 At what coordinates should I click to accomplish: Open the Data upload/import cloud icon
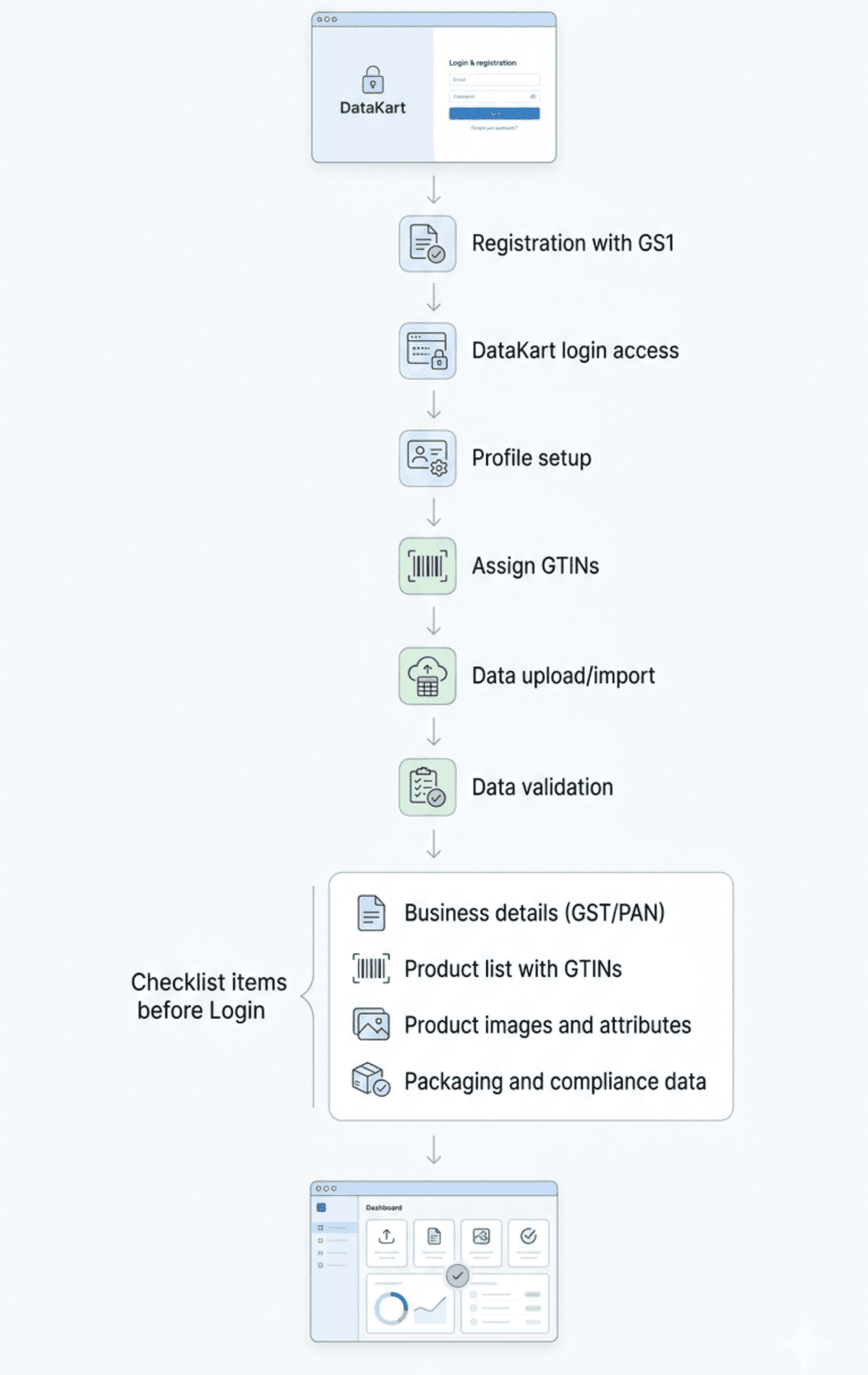427,676
